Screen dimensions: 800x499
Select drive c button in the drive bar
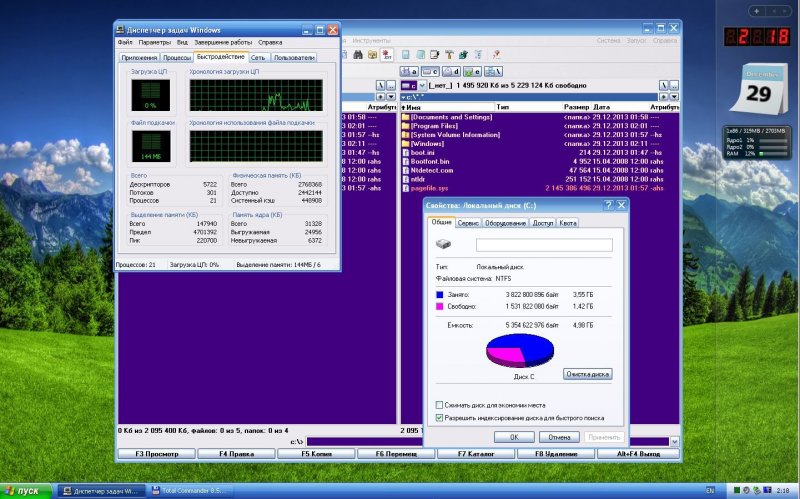click(x=431, y=72)
